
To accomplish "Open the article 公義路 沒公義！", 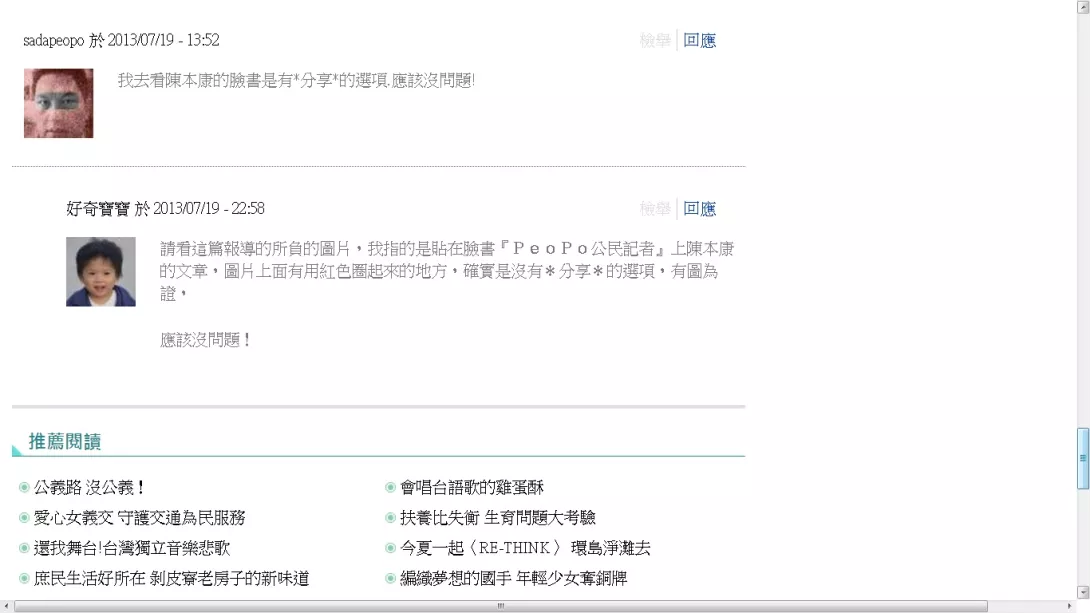I will point(90,488).
